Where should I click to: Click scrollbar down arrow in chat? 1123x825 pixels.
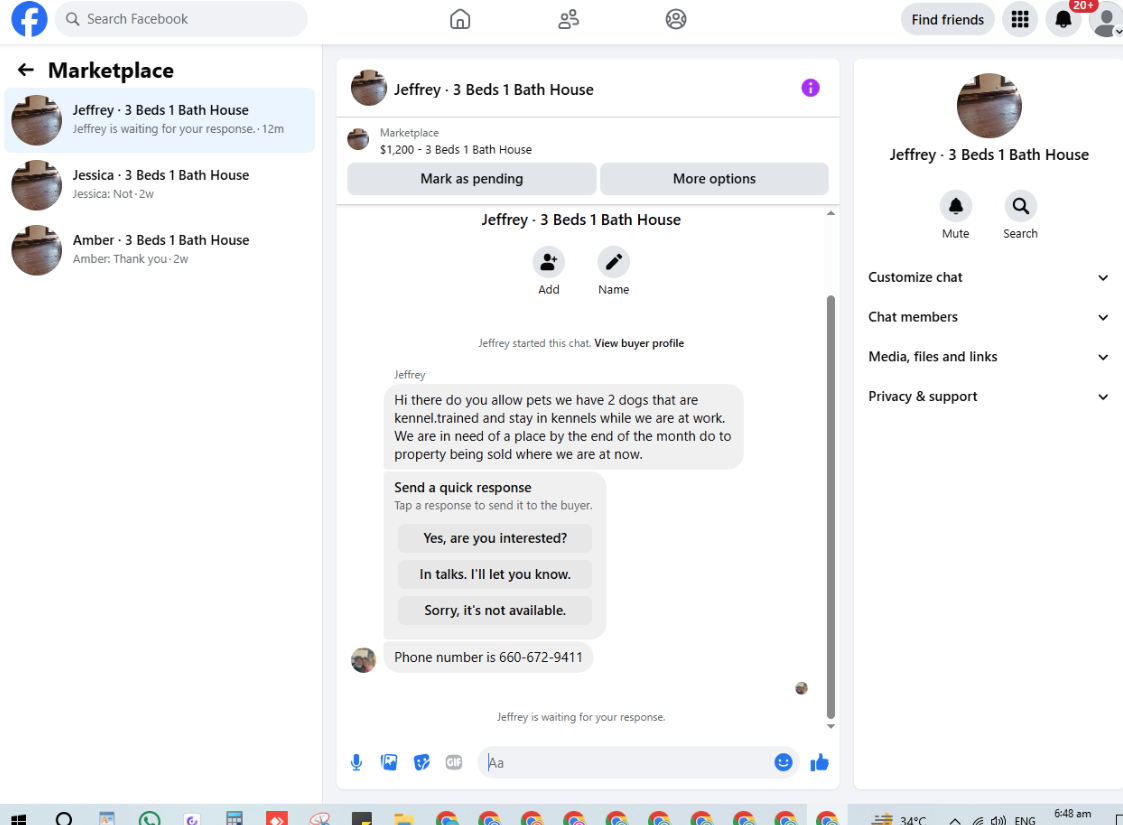tap(831, 726)
